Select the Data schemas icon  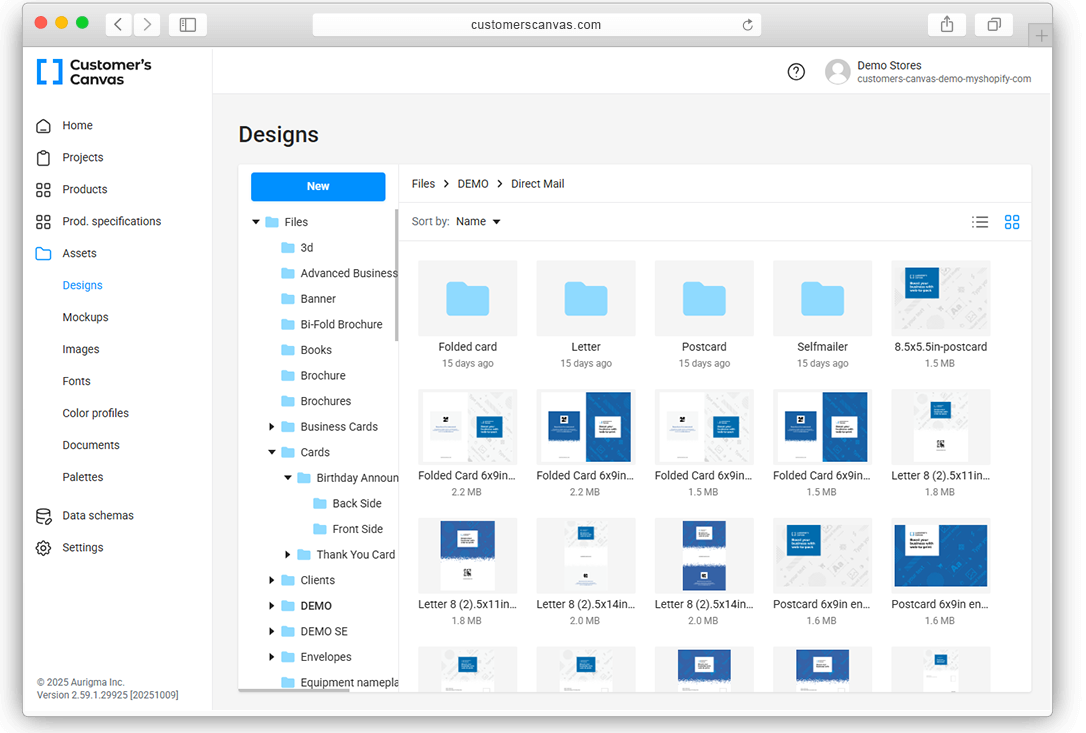(42, 515)
